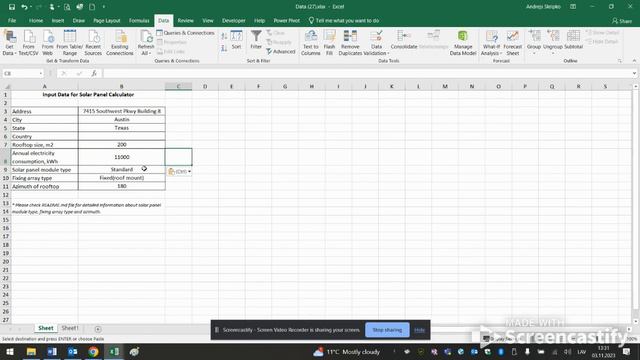Open Recent Sources
The image size is (640, 360).
(93, 42)
